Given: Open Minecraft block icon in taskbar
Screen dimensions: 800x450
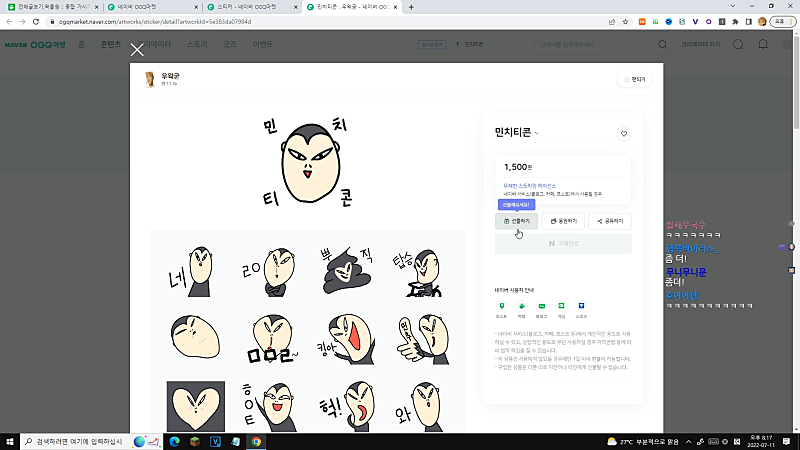Looking at the screenshot, I should 195,441.
